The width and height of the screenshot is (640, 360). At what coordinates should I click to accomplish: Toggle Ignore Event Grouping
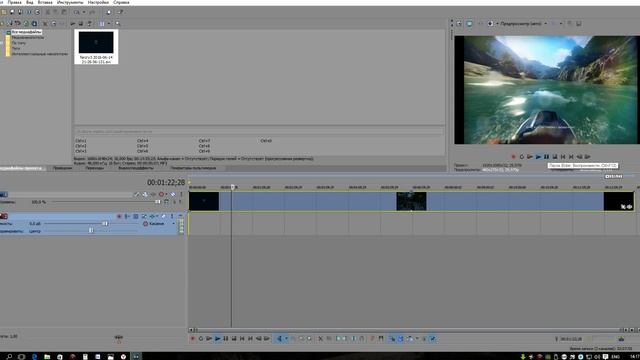tap(433, 339)
